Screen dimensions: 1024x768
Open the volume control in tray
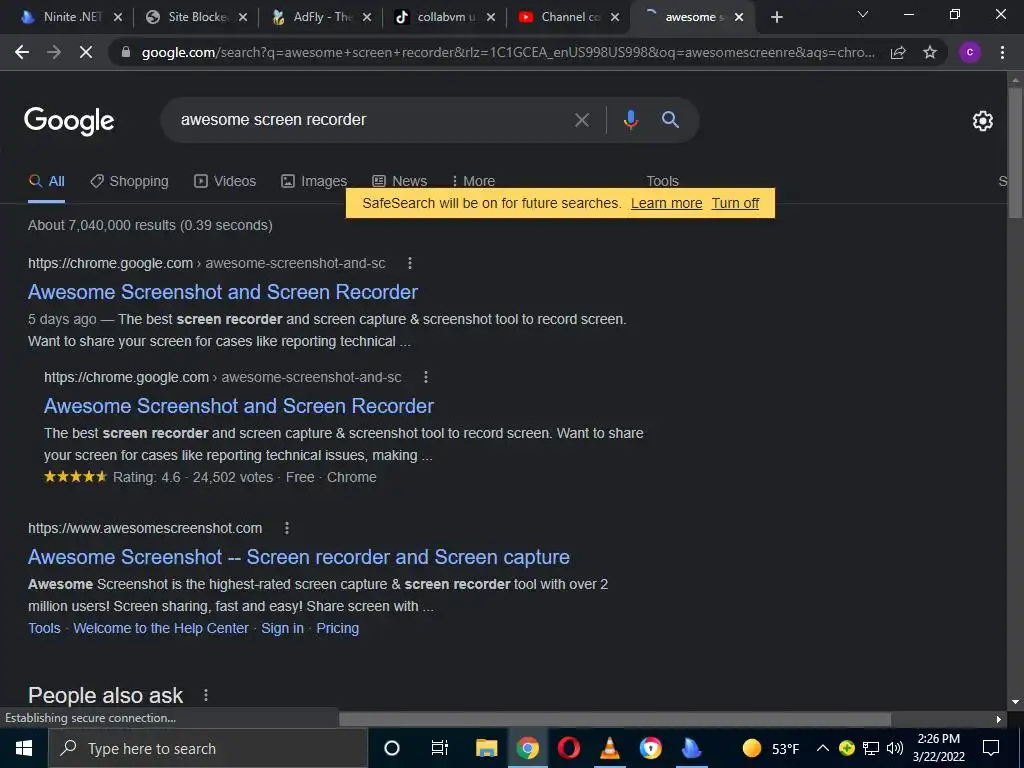(x=895, y=748)
